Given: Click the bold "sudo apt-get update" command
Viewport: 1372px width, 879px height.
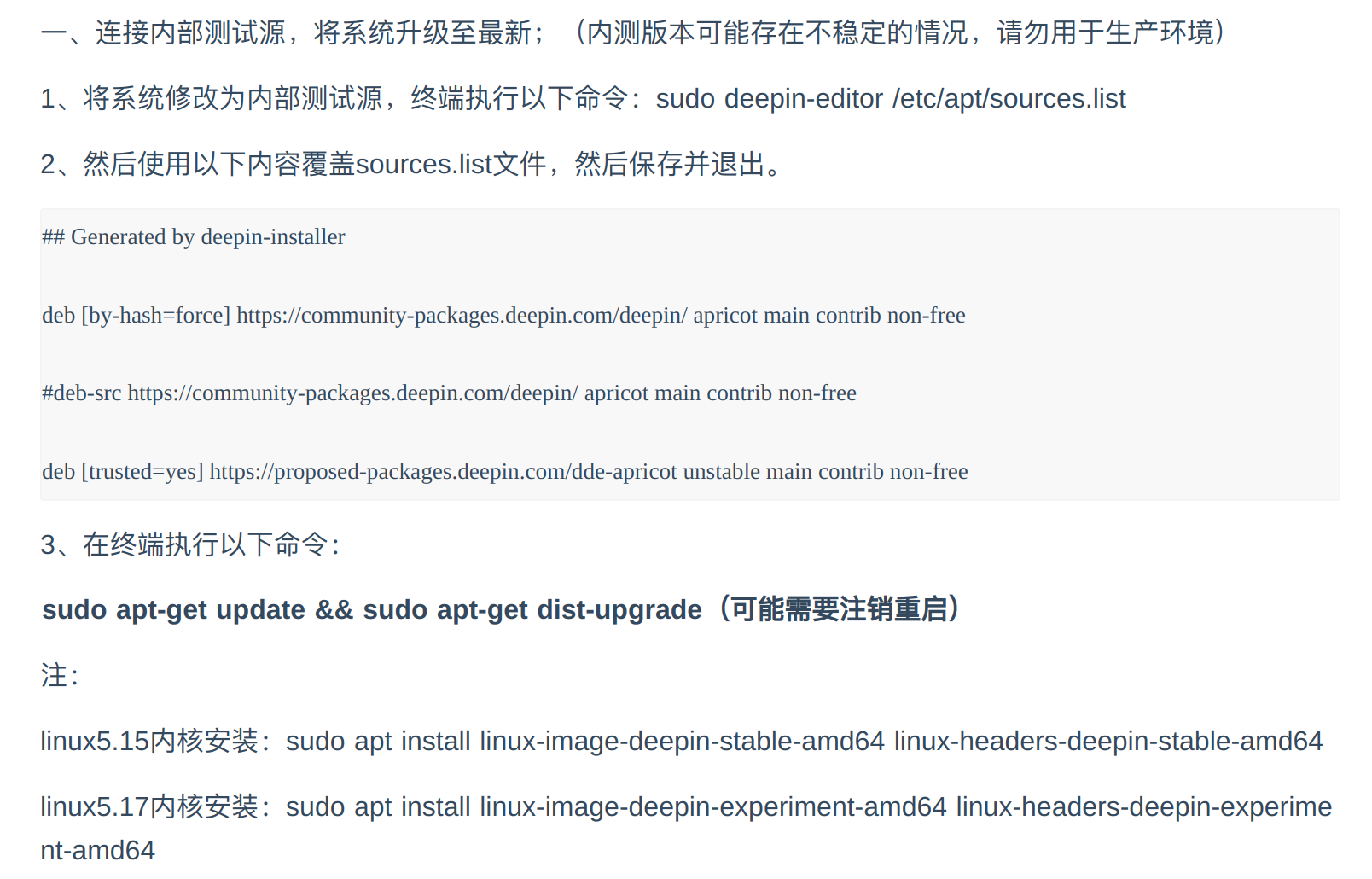Looking at the screenshot, I should (174, 609).
